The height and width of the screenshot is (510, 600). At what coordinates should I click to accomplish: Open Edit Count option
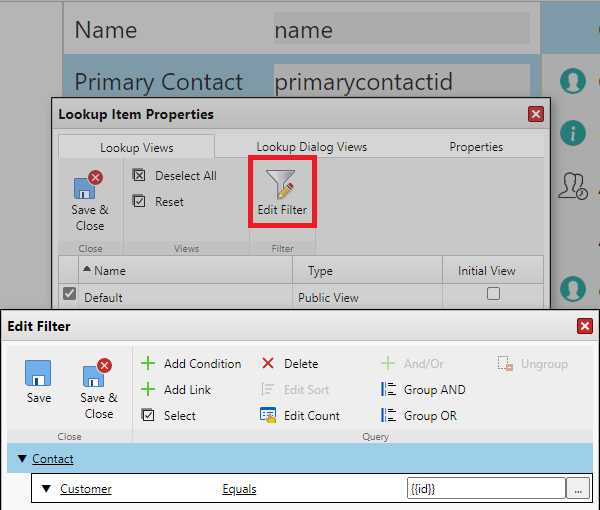[300, 415]
